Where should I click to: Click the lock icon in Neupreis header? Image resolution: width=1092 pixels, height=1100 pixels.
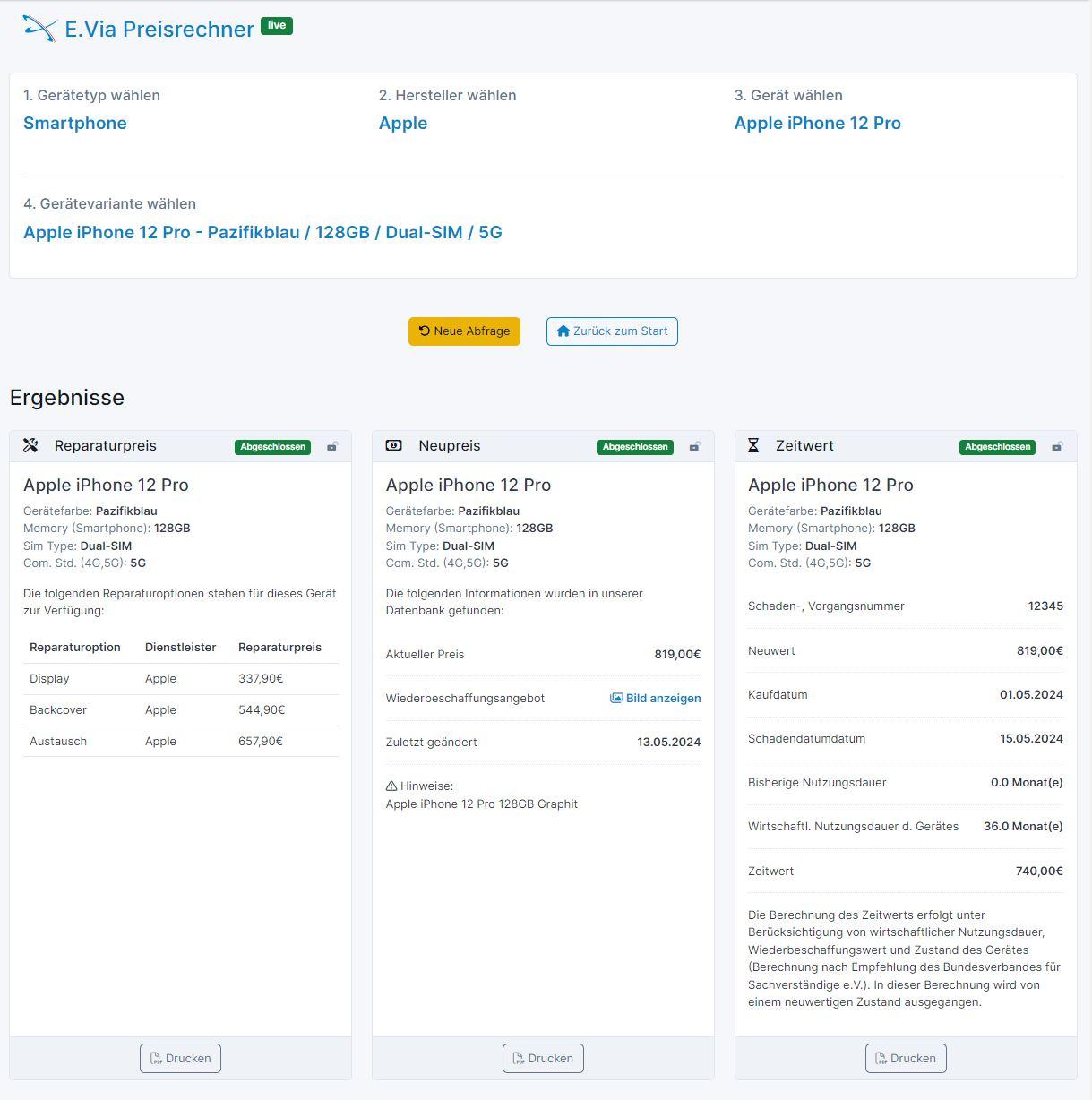point(694,446)
